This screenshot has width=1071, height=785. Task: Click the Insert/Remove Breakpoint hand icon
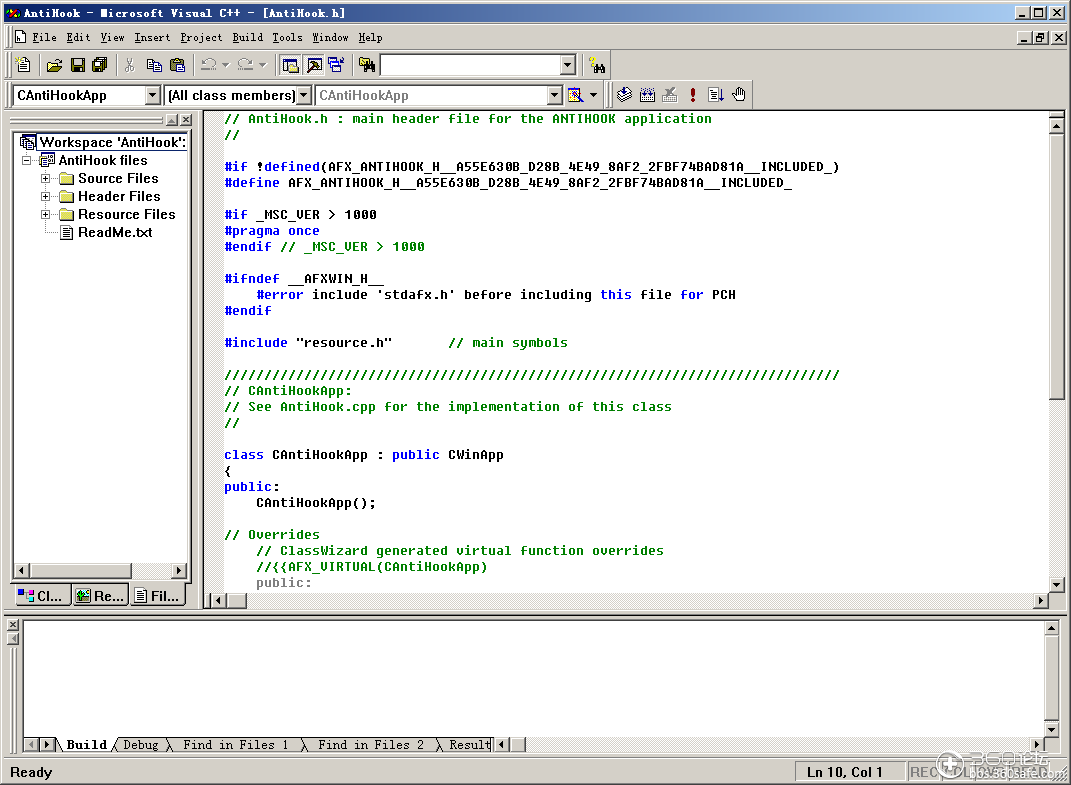pos(739,95)
